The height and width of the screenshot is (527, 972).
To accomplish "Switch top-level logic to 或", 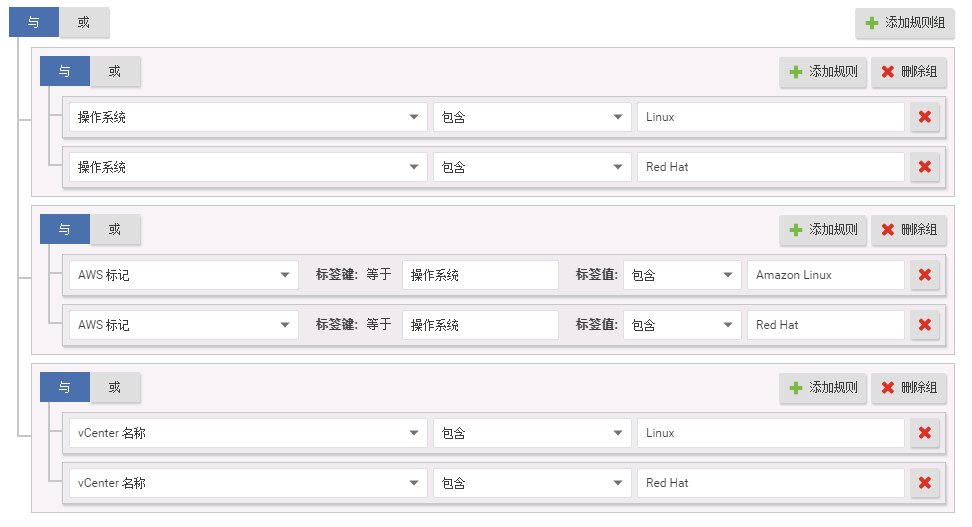I will point(84,22).
